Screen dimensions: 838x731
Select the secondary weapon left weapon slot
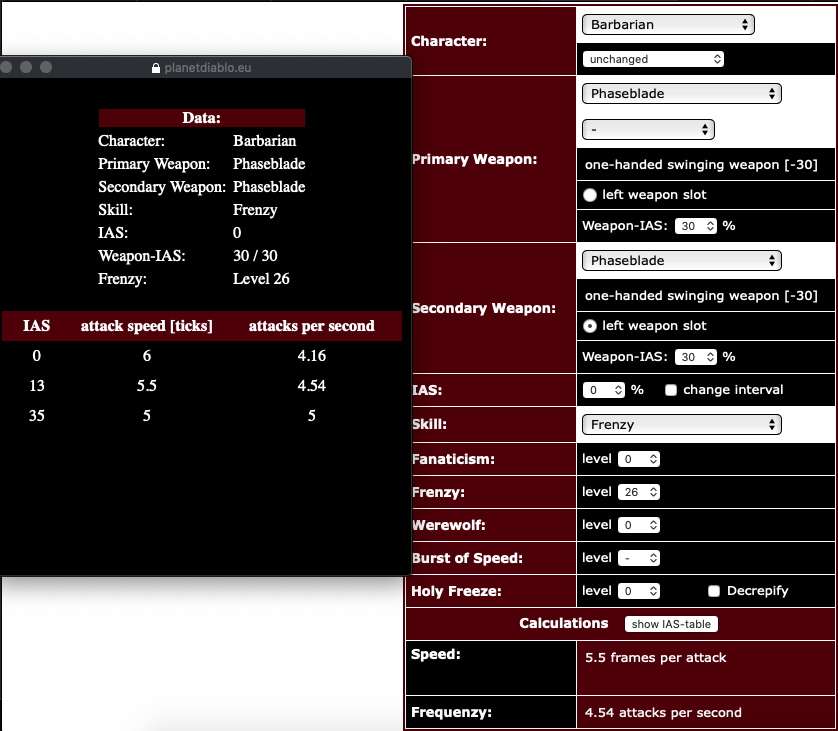590,325
